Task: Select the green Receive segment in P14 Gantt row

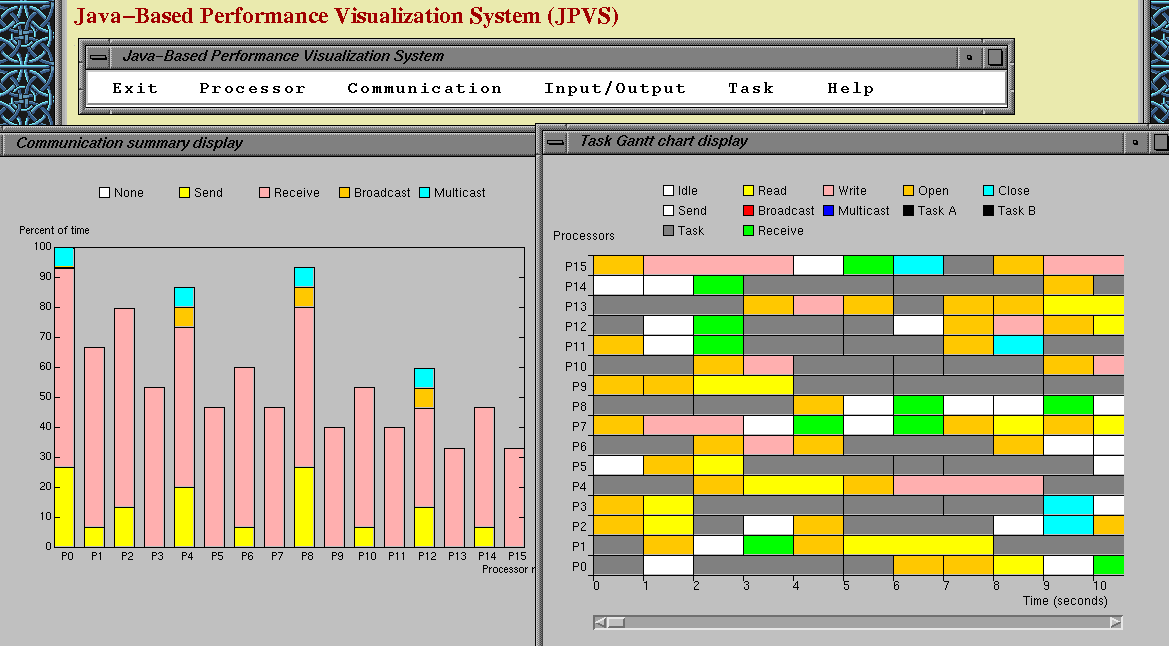Action: click(x=719, y=286)
